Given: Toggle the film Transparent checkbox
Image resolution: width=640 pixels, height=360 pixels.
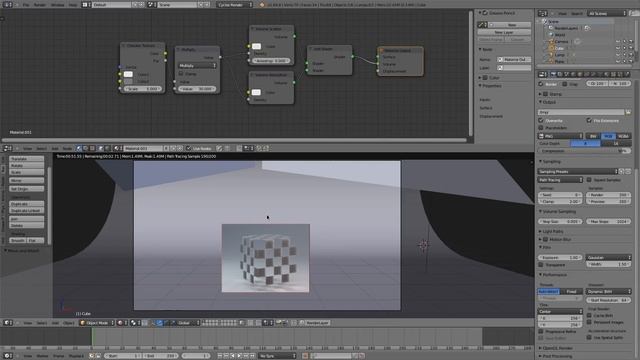Looking at the screenshot, I should pos(541,265).
